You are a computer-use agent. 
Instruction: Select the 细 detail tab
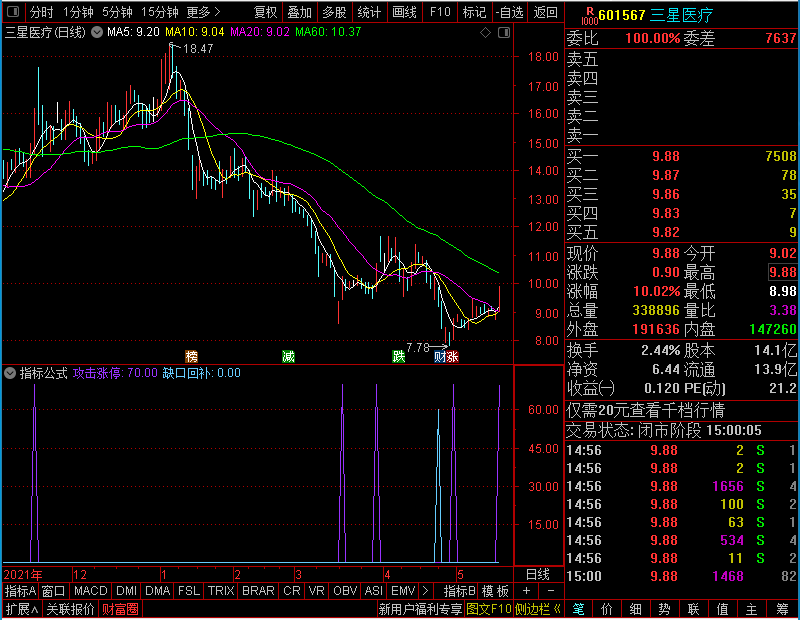(635, 609)
